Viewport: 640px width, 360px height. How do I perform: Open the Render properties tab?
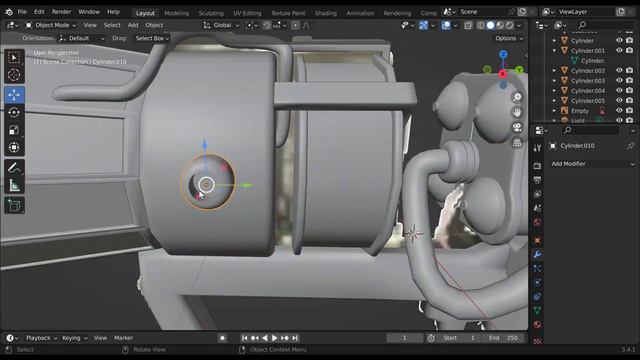[537, 166]
